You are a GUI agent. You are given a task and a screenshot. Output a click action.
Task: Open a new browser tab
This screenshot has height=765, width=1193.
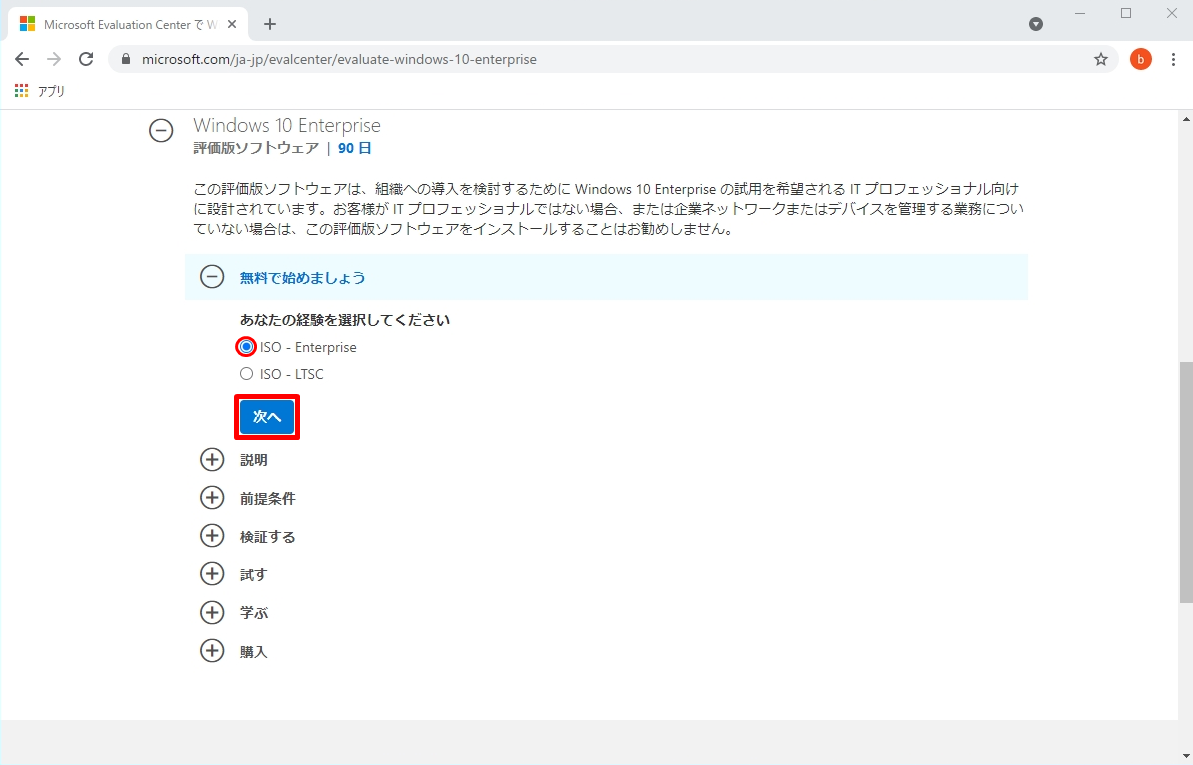pos(269,24)
